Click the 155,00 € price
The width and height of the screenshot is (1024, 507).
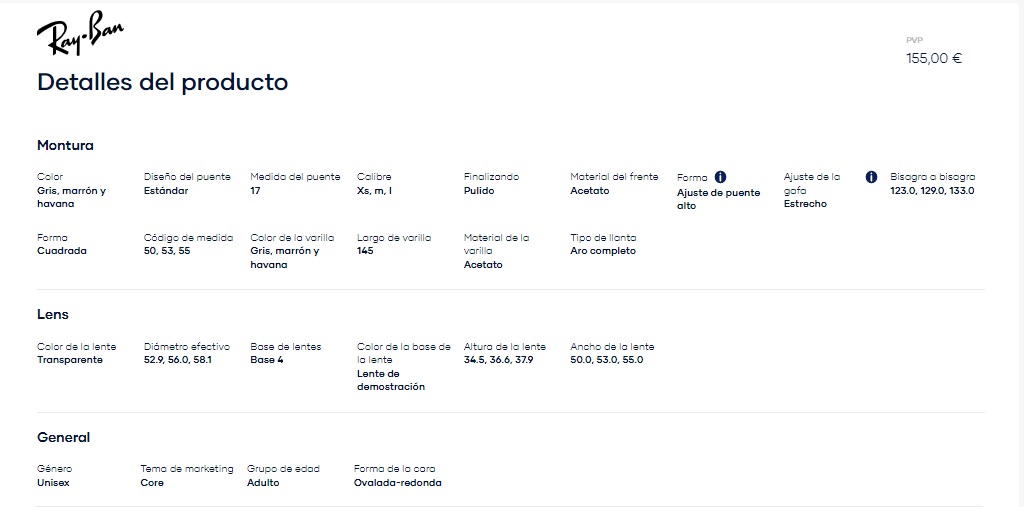tap(934, 58)
